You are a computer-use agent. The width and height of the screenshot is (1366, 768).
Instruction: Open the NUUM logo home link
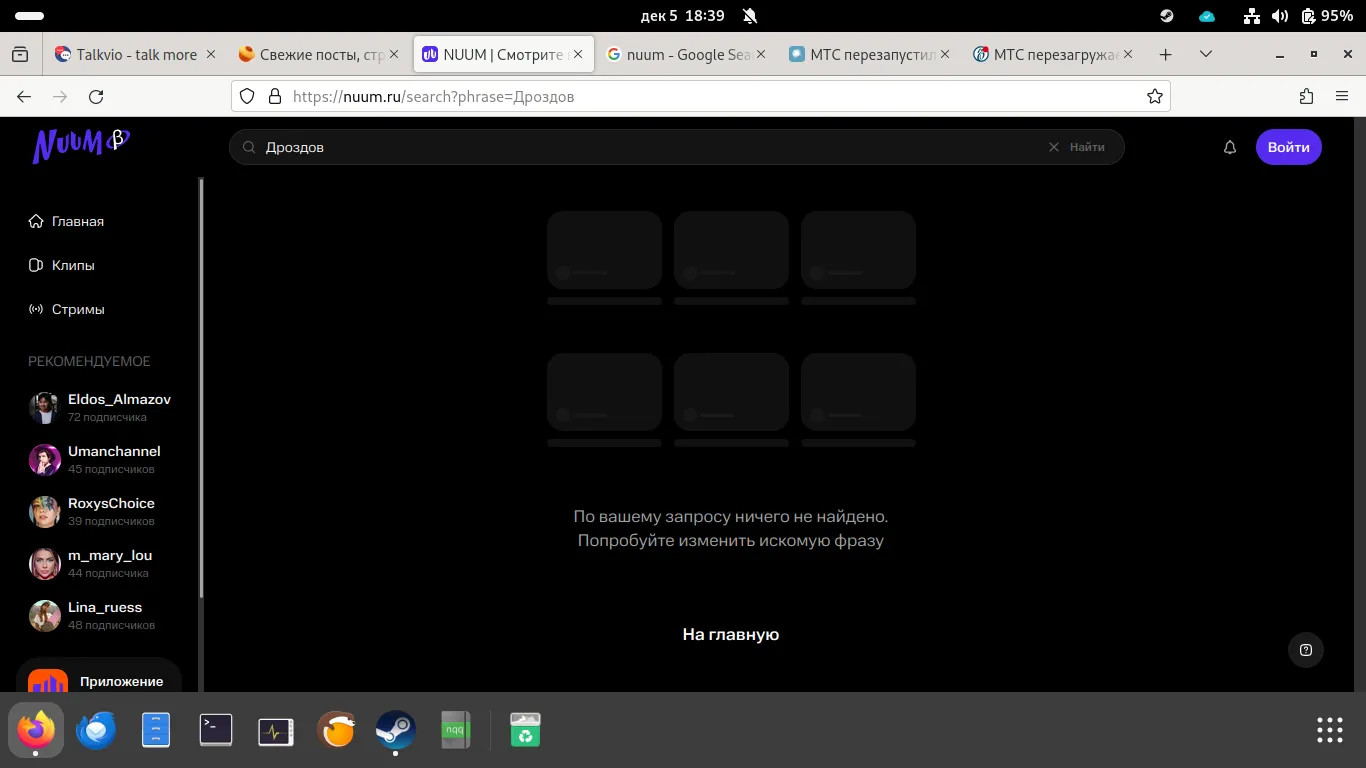coord(81,145)
